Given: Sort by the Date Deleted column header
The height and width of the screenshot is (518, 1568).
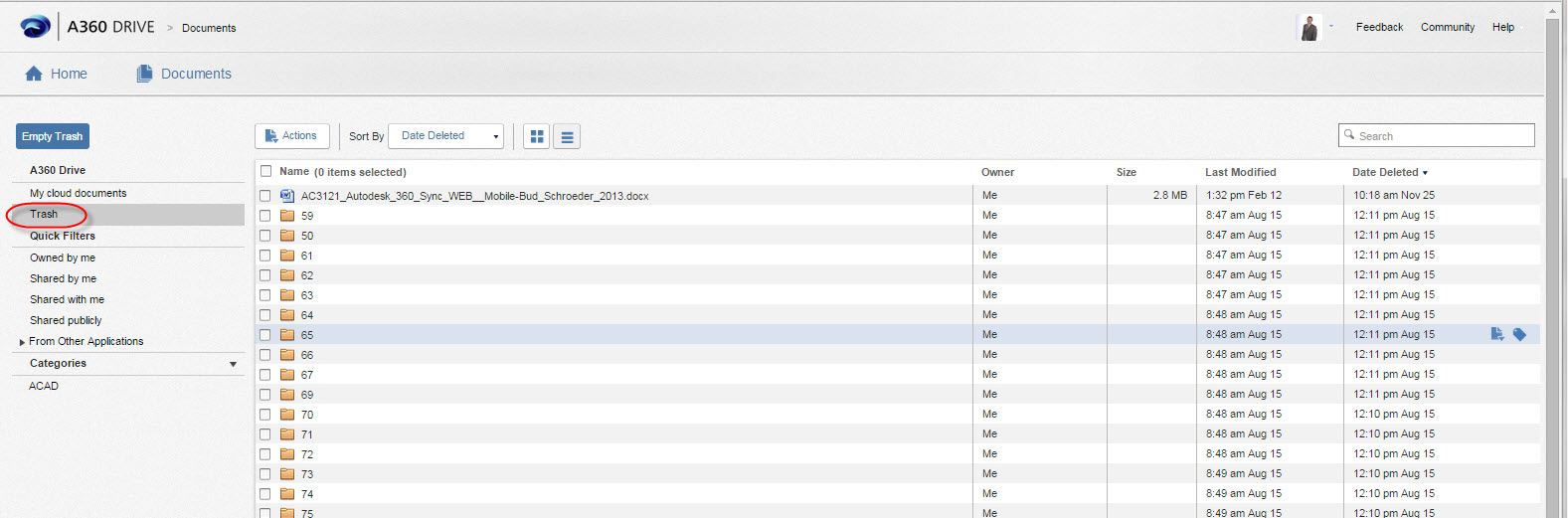Looking at the screenshot, I should coord(1388,172).
